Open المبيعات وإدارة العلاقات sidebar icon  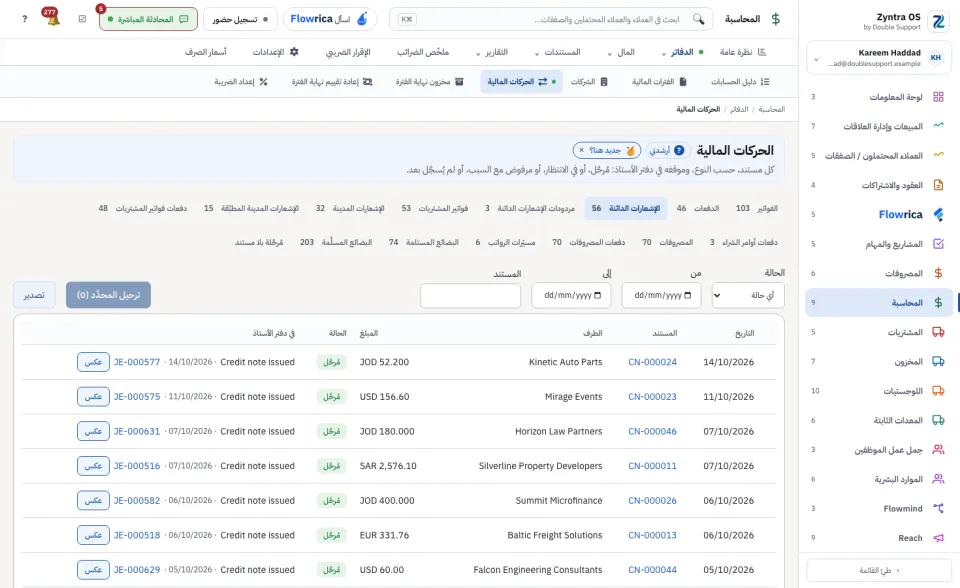click(x=938, y=126)
